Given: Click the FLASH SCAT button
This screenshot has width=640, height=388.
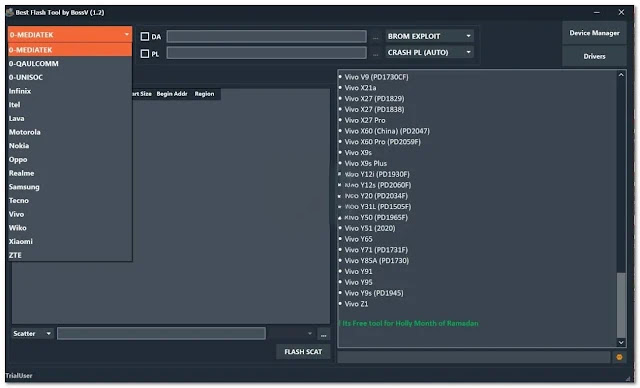Looking at the screenshot, I should coord(303,351).
